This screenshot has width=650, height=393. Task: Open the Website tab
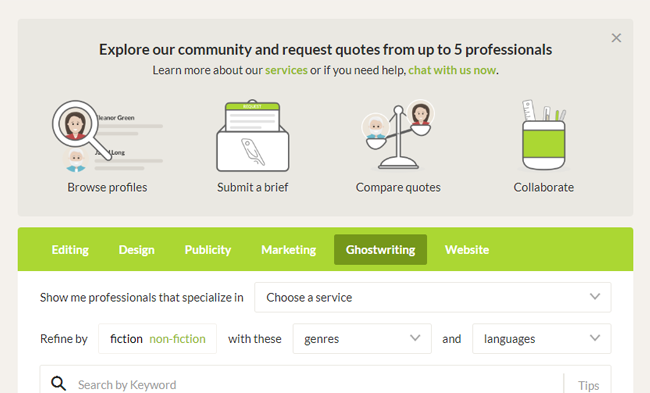coord(467,250)
